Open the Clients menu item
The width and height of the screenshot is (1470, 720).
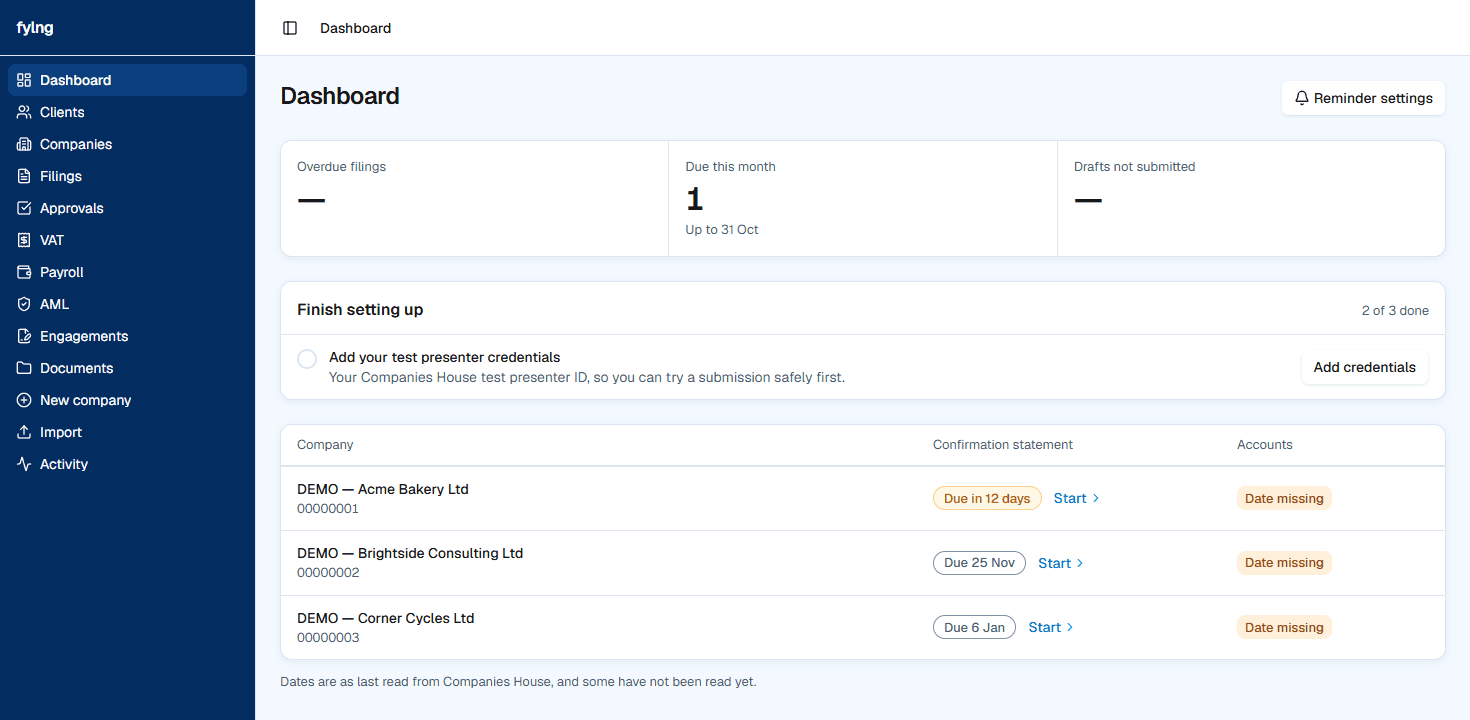127,112
